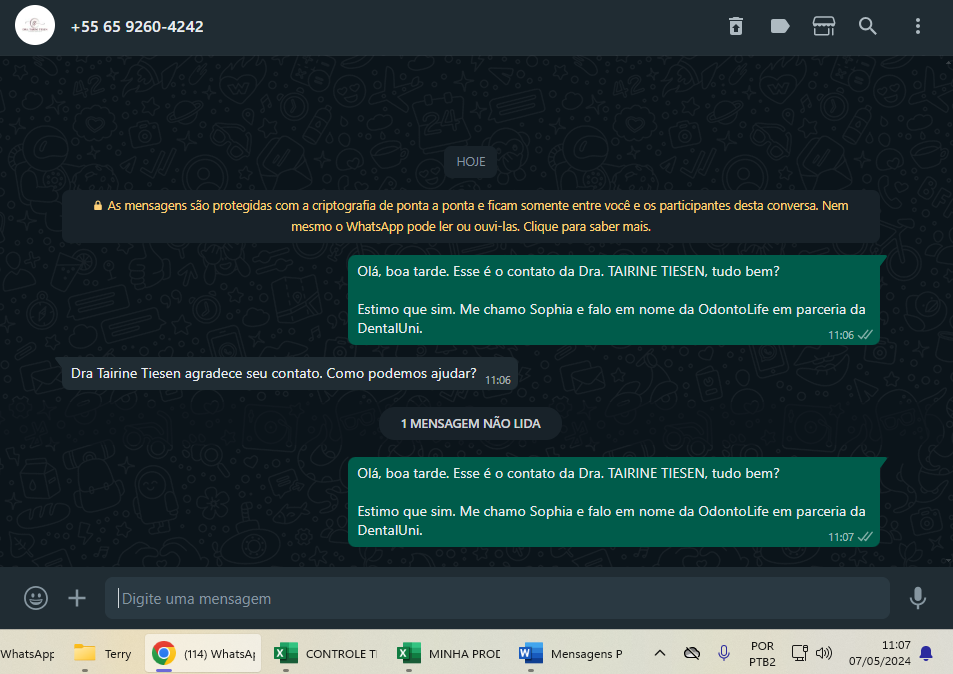Screen dimensions: 953x674
Task: Open the three-dot chat menu
Action: [918, 26]
